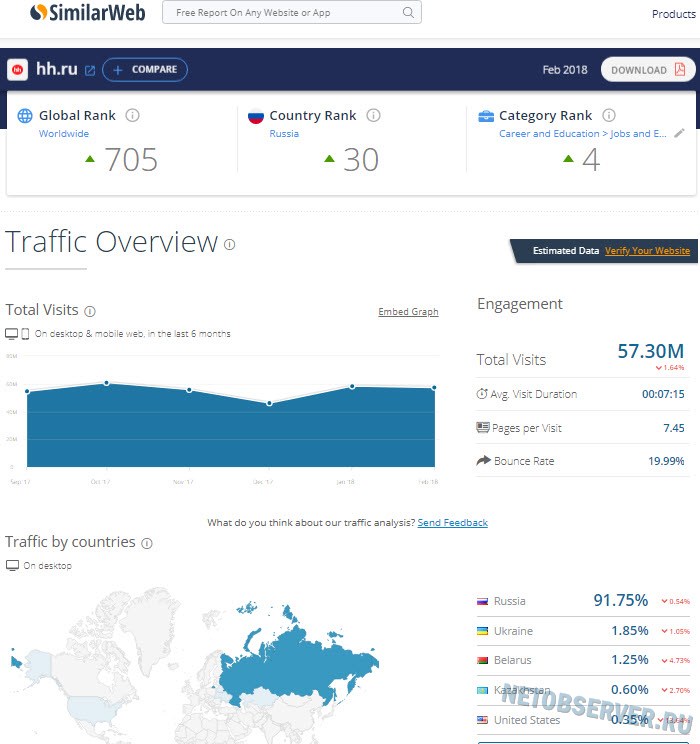Click the Jan 18 data point on graph
The width and height of the screenshot is (700, 744).
pos(352,387)
